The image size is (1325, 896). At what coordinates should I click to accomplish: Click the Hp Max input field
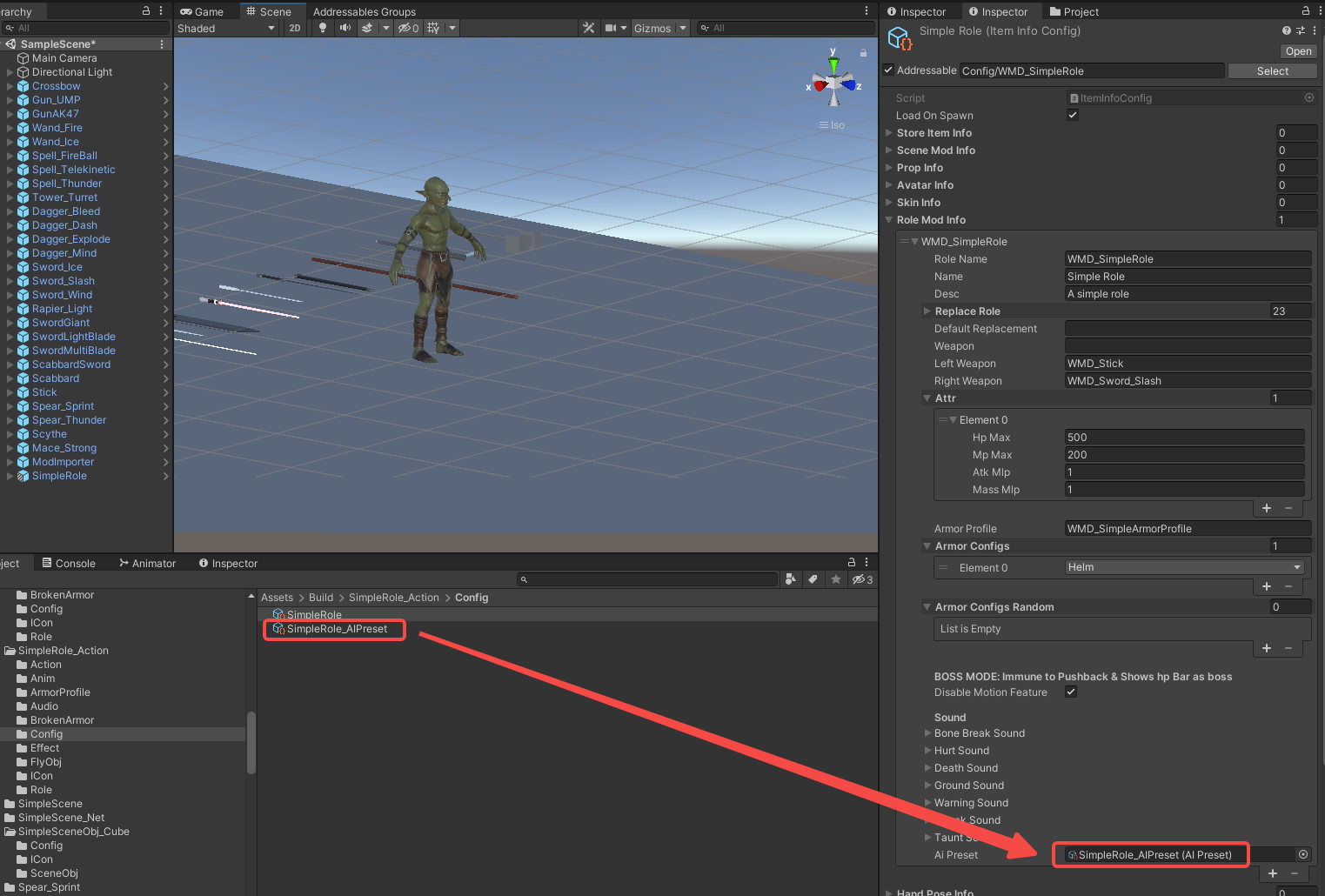(x=1184, y=437)
